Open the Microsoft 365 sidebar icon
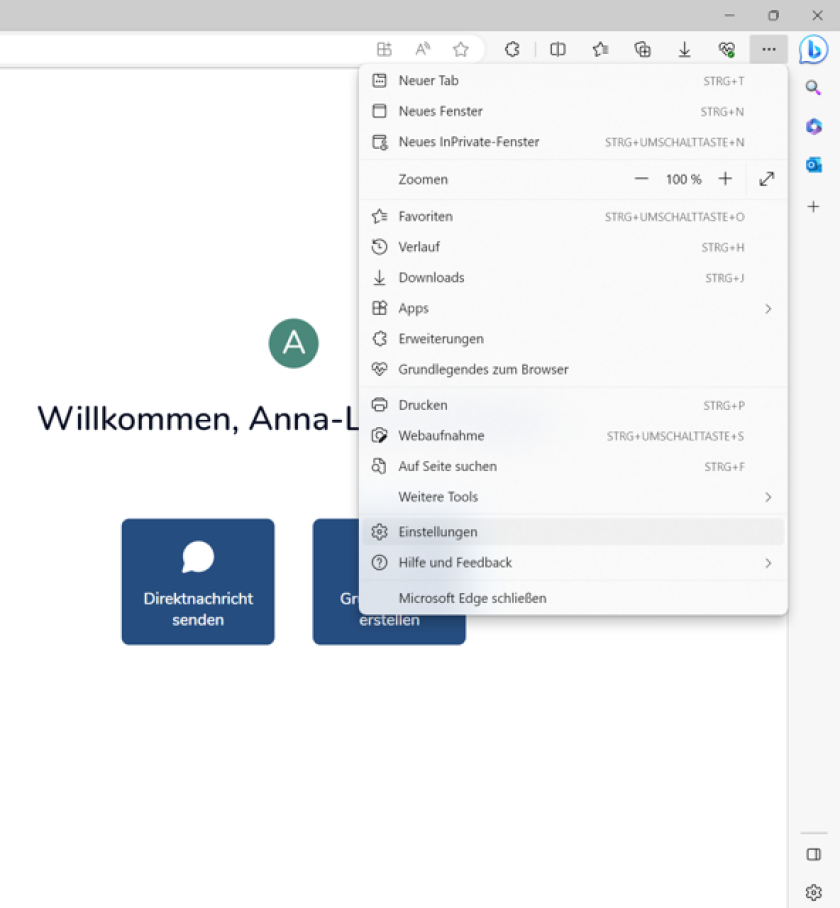Image resolution: width=840 pixels, height=908 pixels. point(813,127)
